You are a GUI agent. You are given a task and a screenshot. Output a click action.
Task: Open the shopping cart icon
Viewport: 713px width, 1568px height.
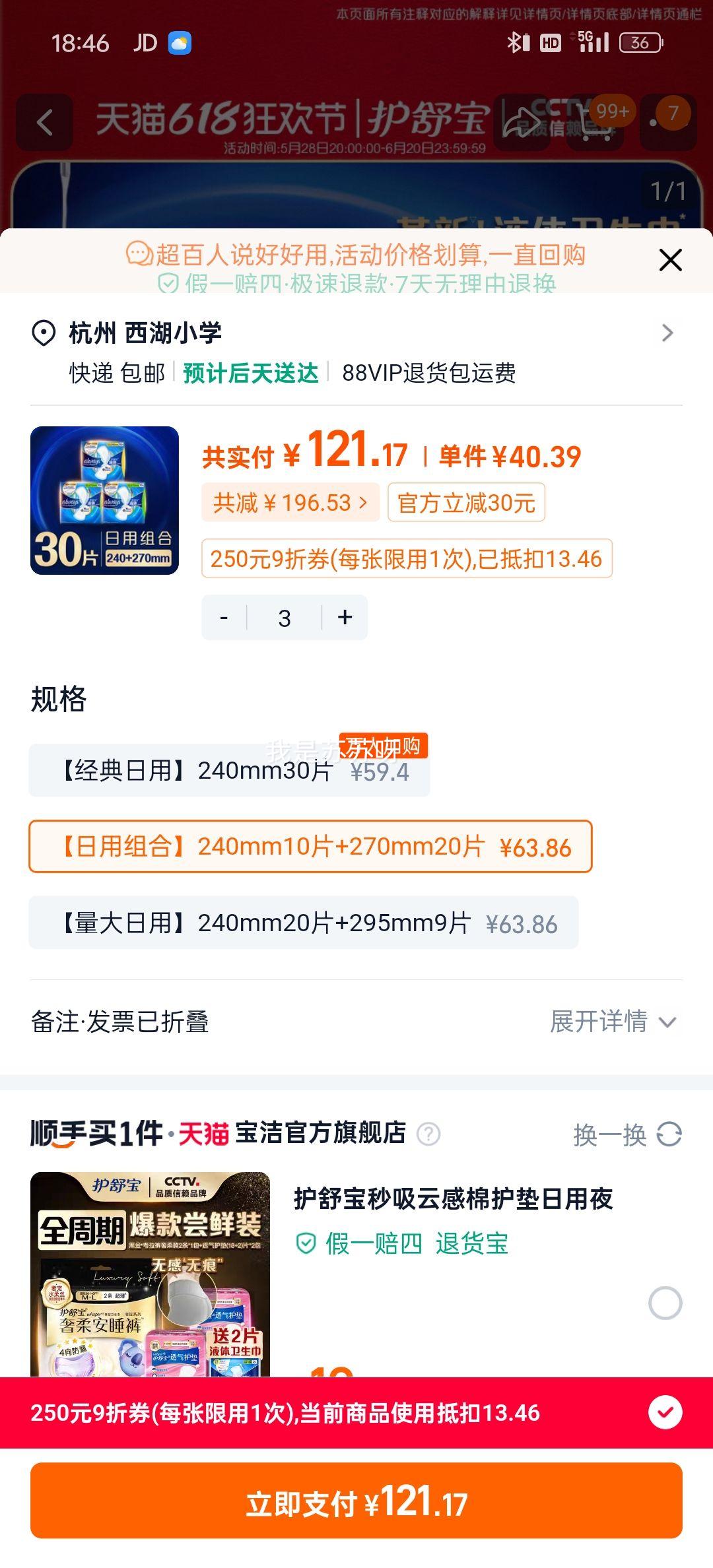(594, 123)
